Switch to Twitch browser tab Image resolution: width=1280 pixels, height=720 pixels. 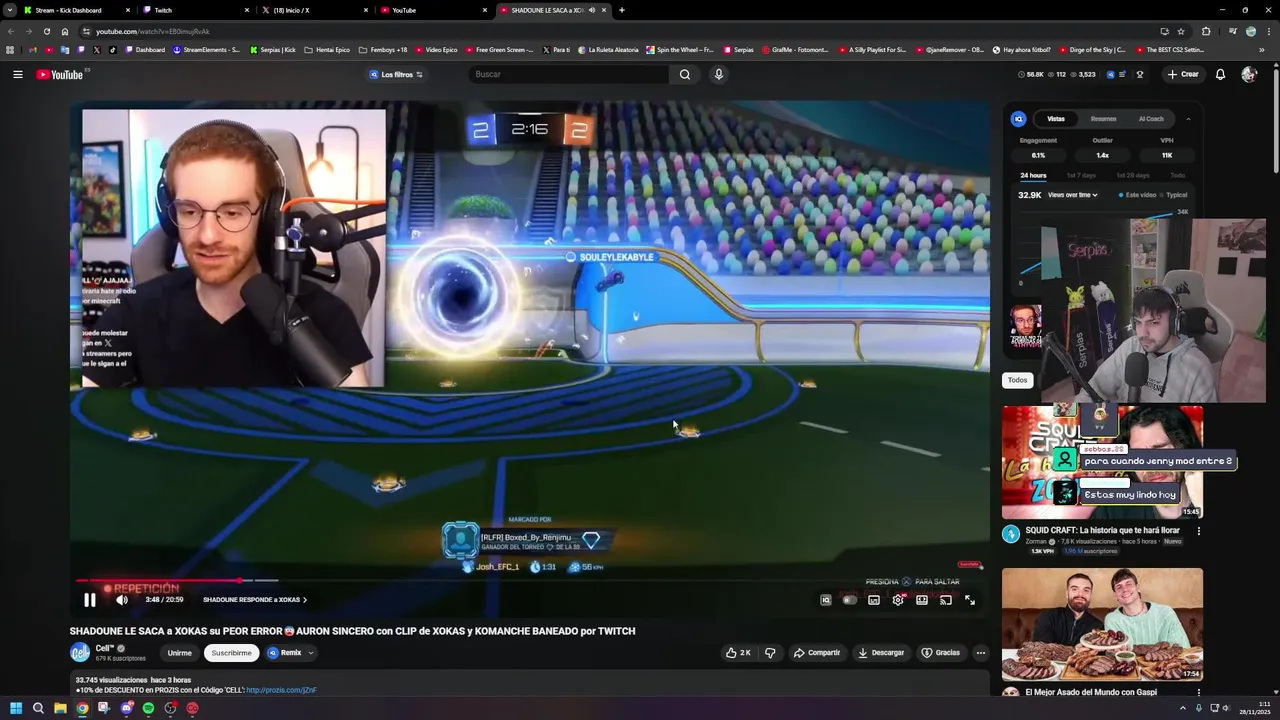[x=195, y=10]
